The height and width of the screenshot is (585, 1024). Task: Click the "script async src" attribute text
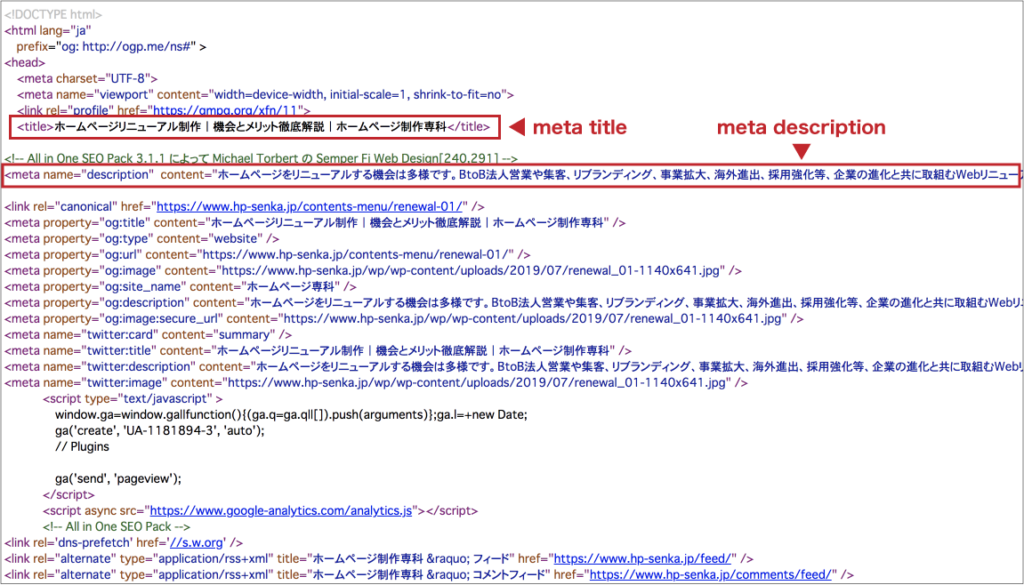coord(93,511)
